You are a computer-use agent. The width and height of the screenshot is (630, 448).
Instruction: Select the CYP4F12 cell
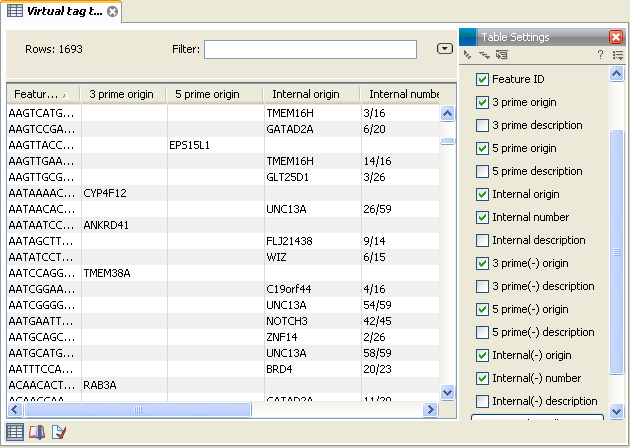click(x=125, y=193)
